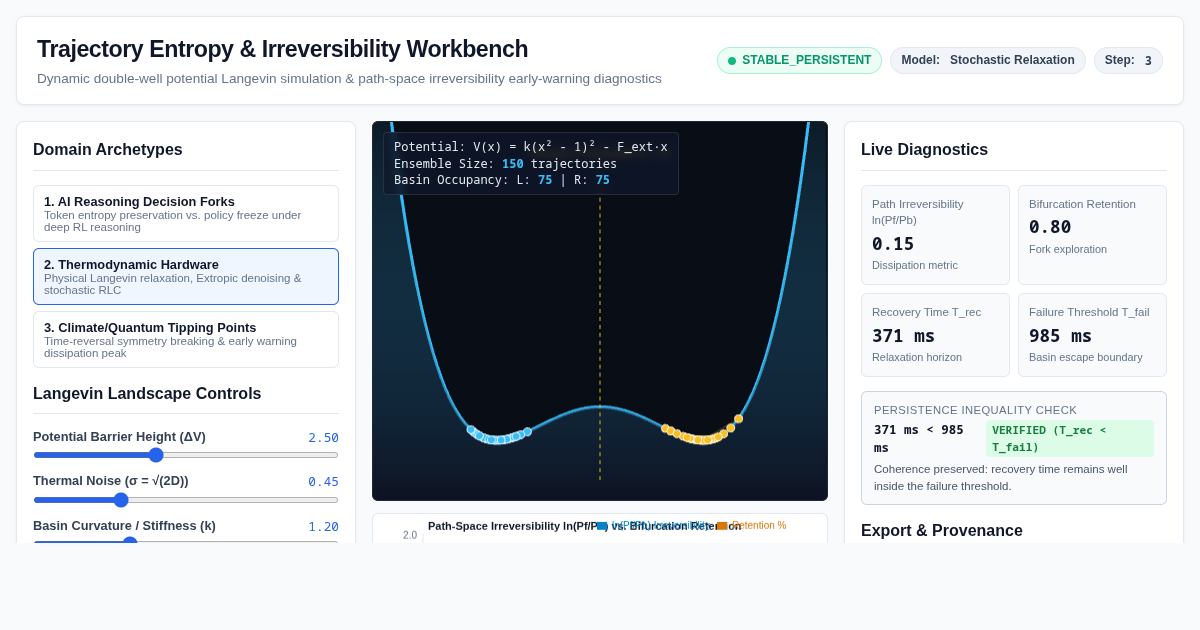Click the Potential V(x) formula text
This screenshot has height=630, width=1200.
[531, 147]
